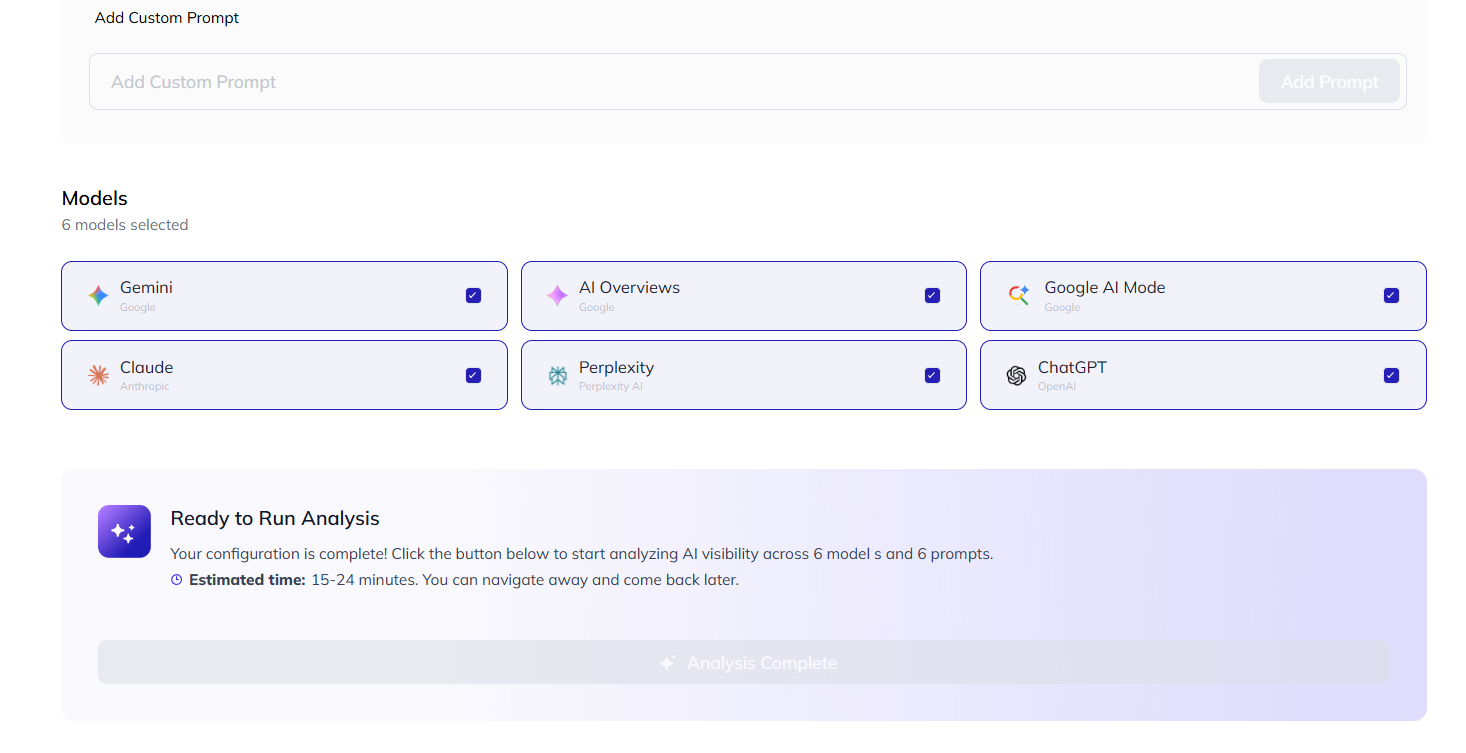Click the Add Custom Prompt label above field
This screenshot has width=1466, height=753.
tap(167, 18)
